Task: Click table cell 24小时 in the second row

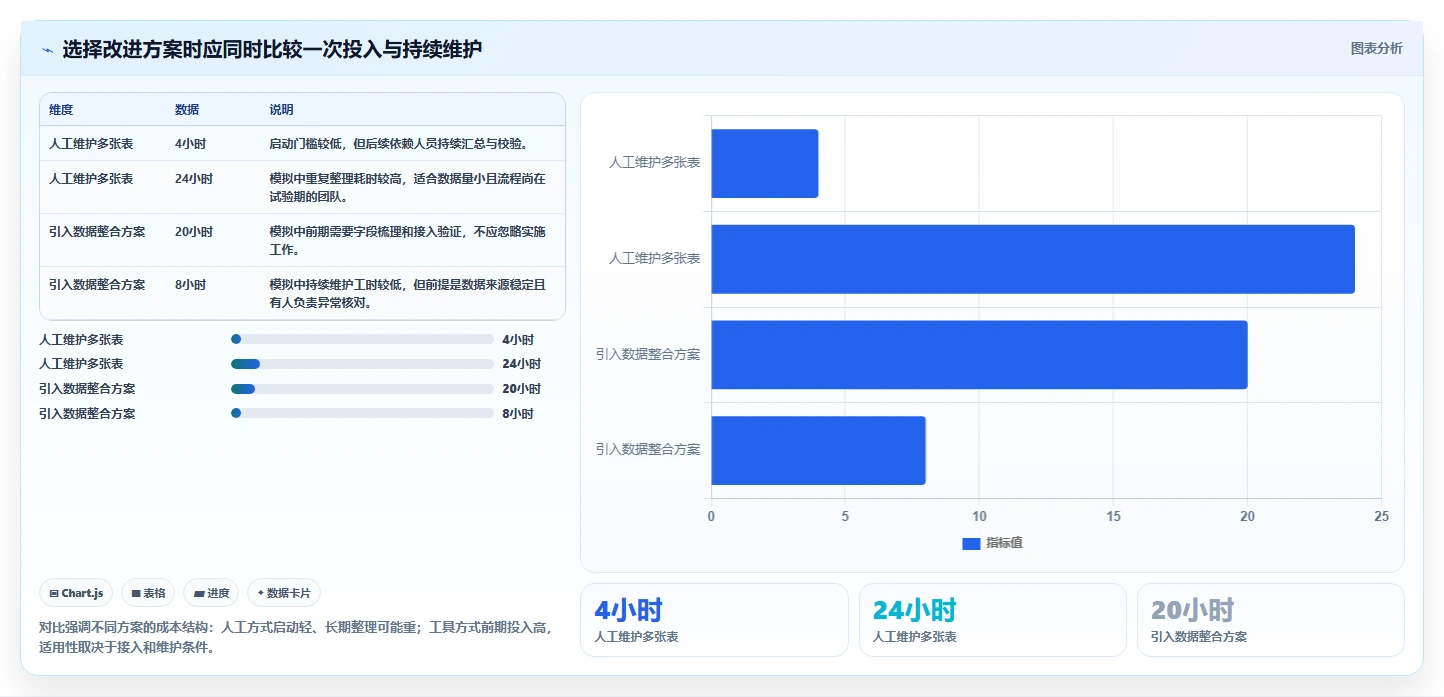Action: (x=193, y=179)
